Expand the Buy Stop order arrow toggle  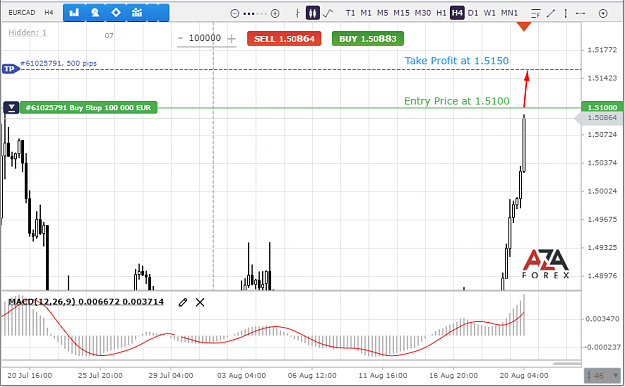click(x=11, y=108)
